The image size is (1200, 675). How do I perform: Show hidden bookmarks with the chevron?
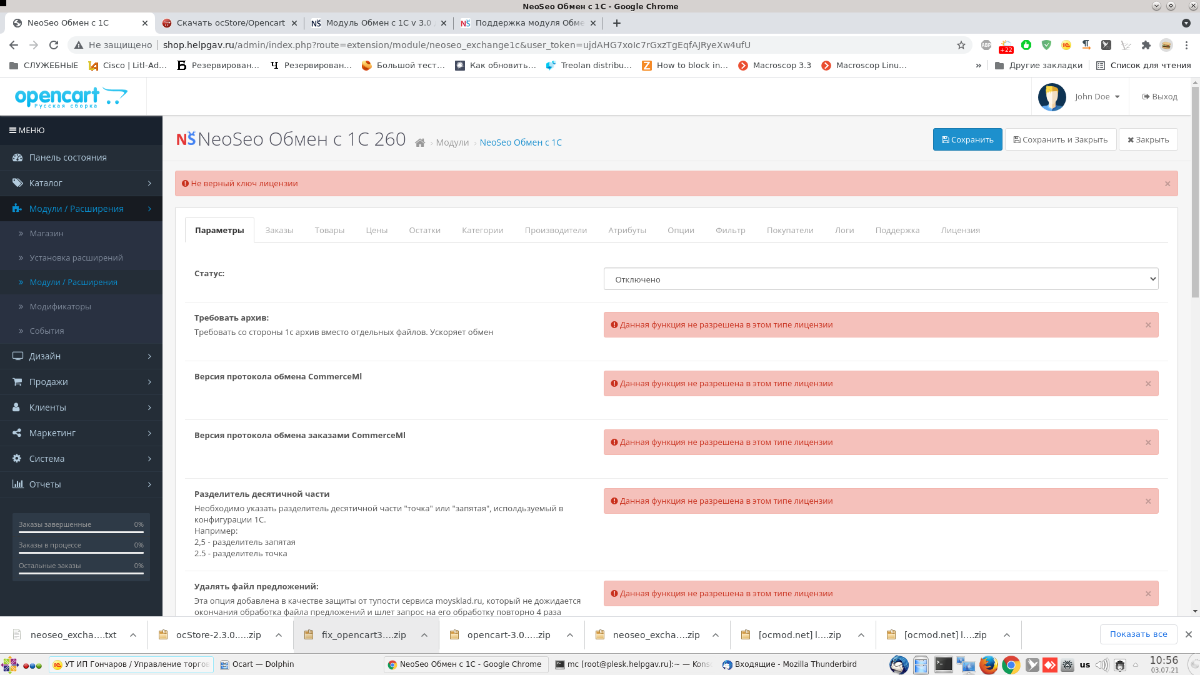[978, 65]
